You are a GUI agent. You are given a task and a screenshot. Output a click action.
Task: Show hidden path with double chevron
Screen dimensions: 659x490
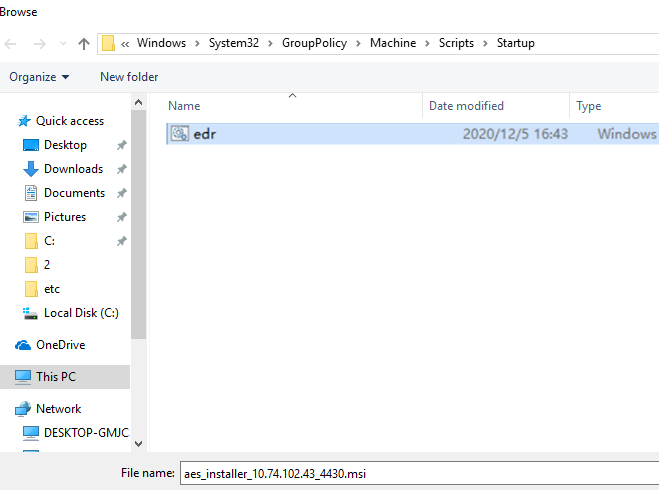(x=125, y=44)
